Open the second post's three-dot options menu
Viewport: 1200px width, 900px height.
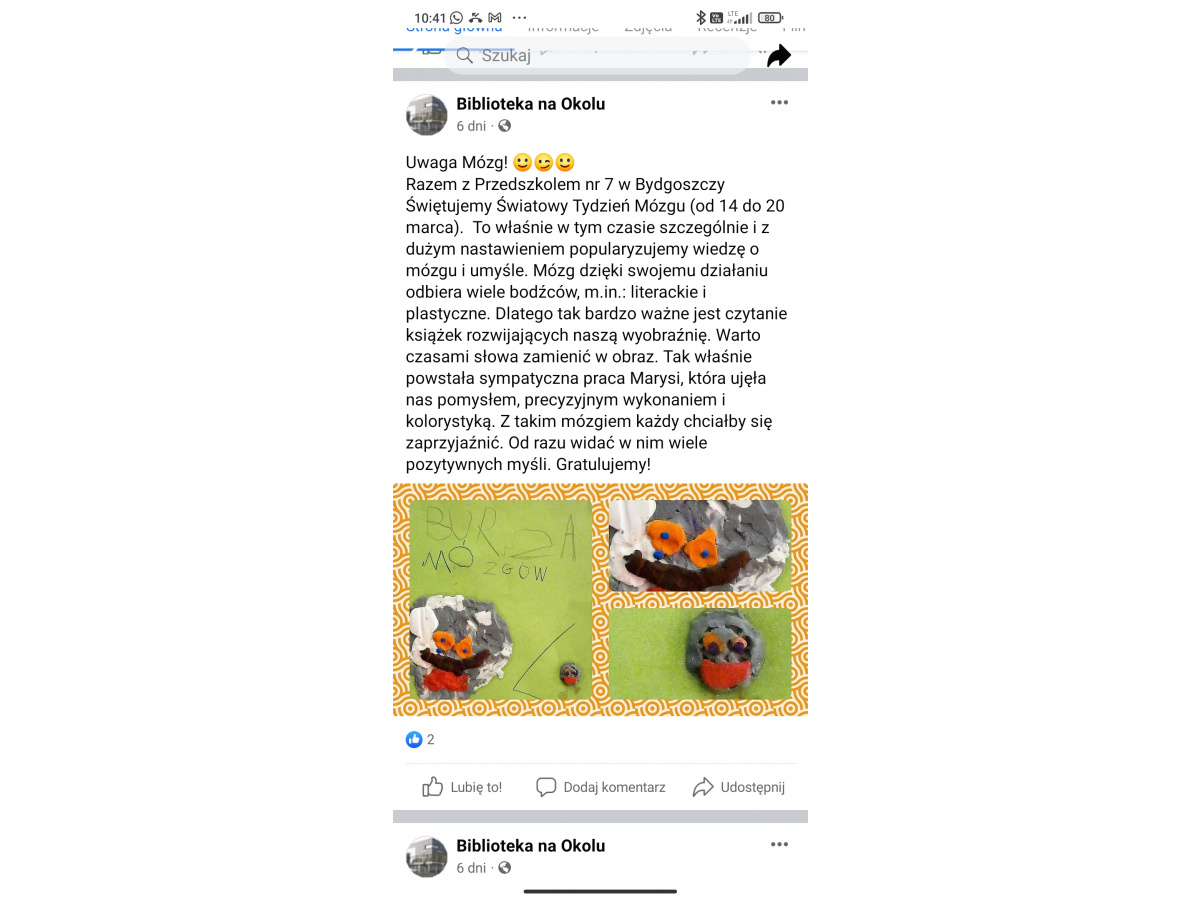(x=779, y=845)
